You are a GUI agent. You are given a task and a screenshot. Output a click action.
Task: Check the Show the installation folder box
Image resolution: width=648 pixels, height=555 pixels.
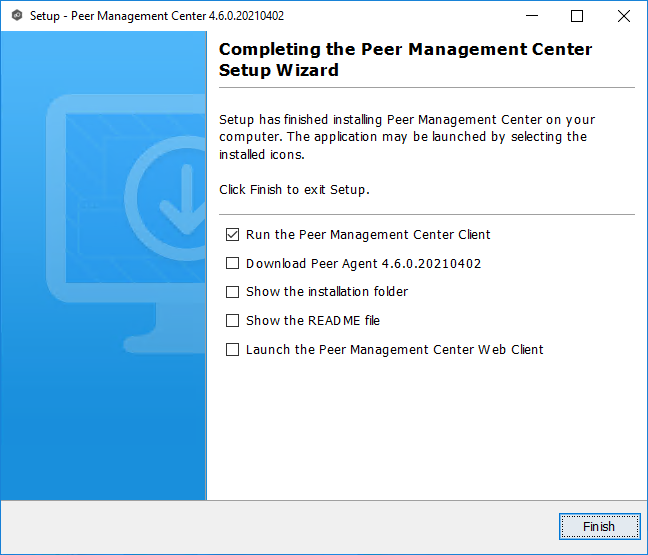point(233,292)
